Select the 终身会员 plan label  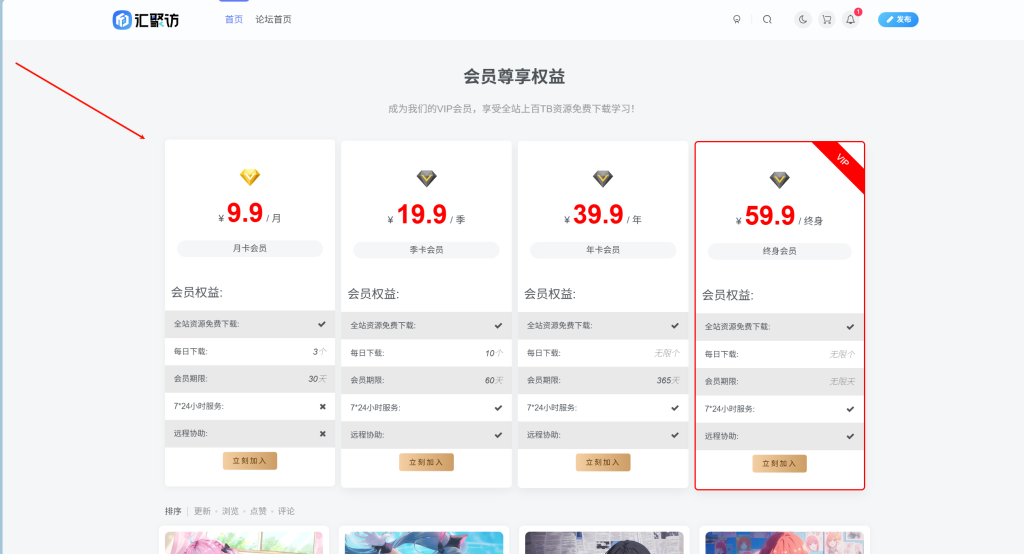[779, 251]
